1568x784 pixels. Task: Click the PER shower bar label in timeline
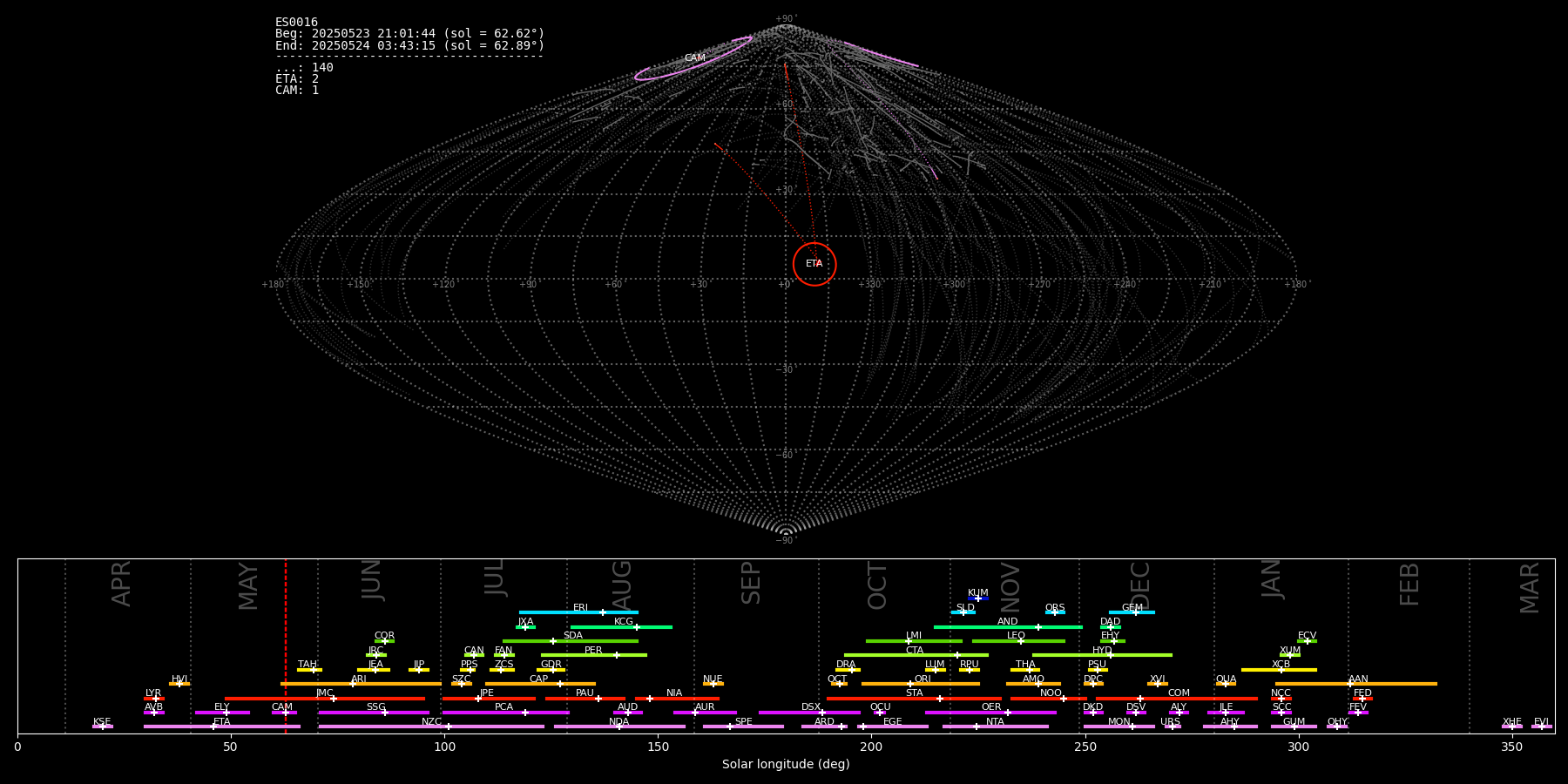[x=593, y=650]
